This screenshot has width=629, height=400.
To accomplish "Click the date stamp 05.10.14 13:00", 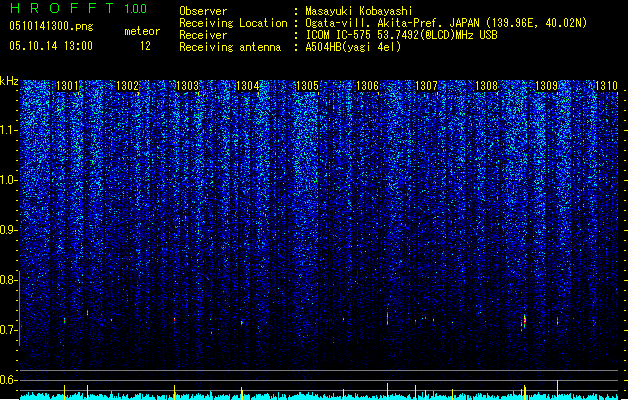I will pos(51,46).
